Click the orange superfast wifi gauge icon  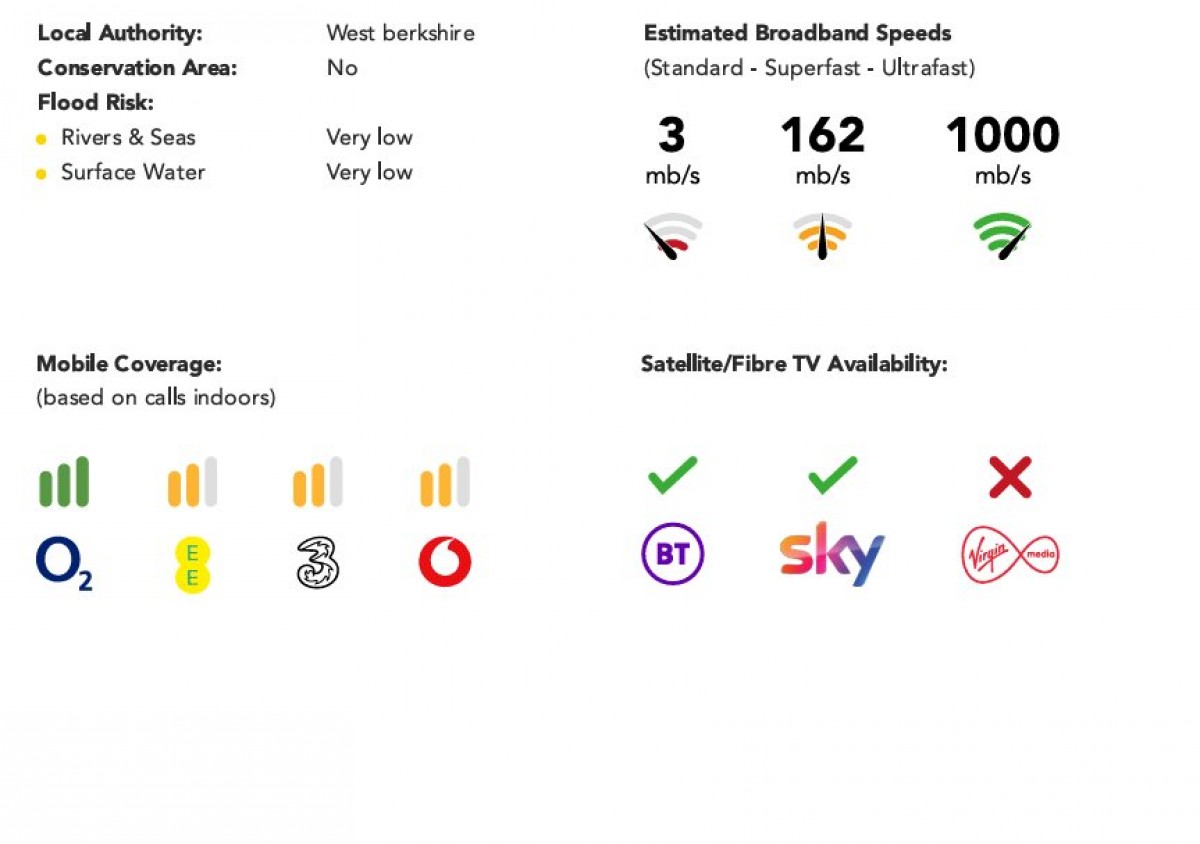(823, 236)
